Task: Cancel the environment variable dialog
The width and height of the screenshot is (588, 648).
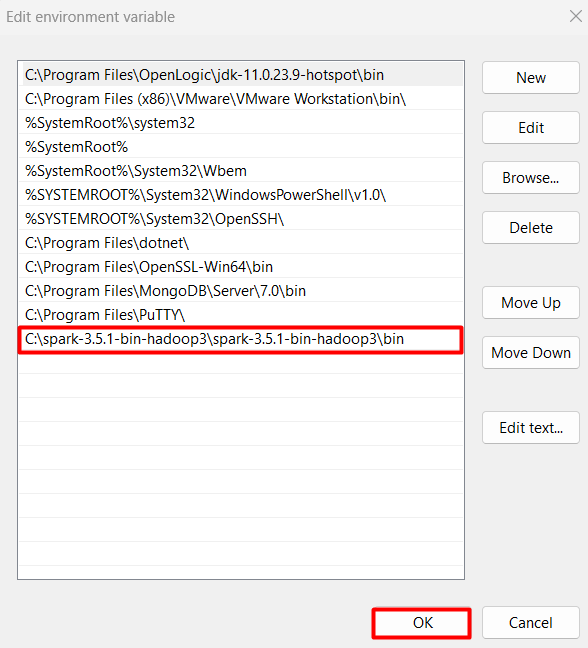Action: (531, 623)
